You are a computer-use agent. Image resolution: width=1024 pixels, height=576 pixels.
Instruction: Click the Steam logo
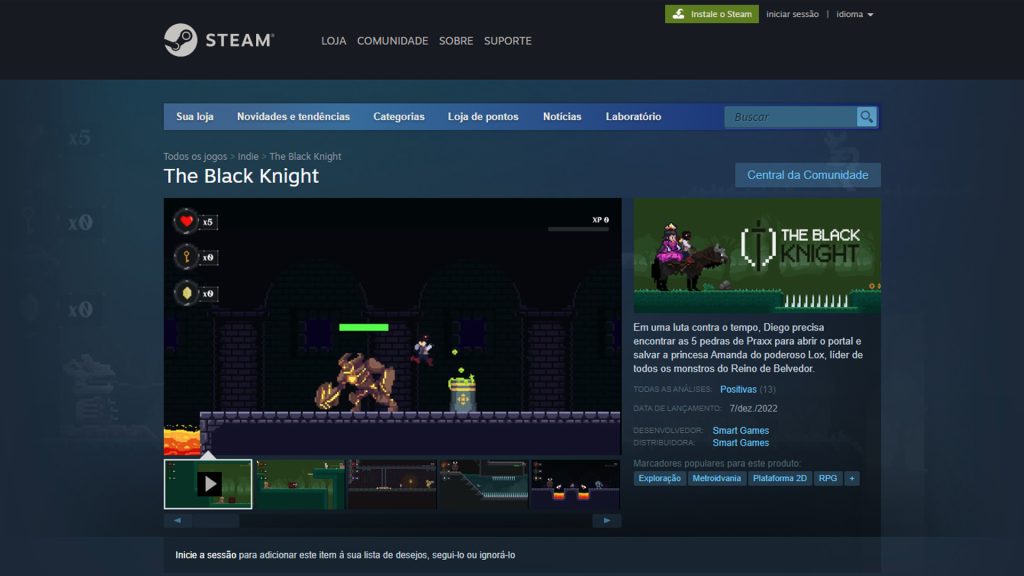point(219,40)
